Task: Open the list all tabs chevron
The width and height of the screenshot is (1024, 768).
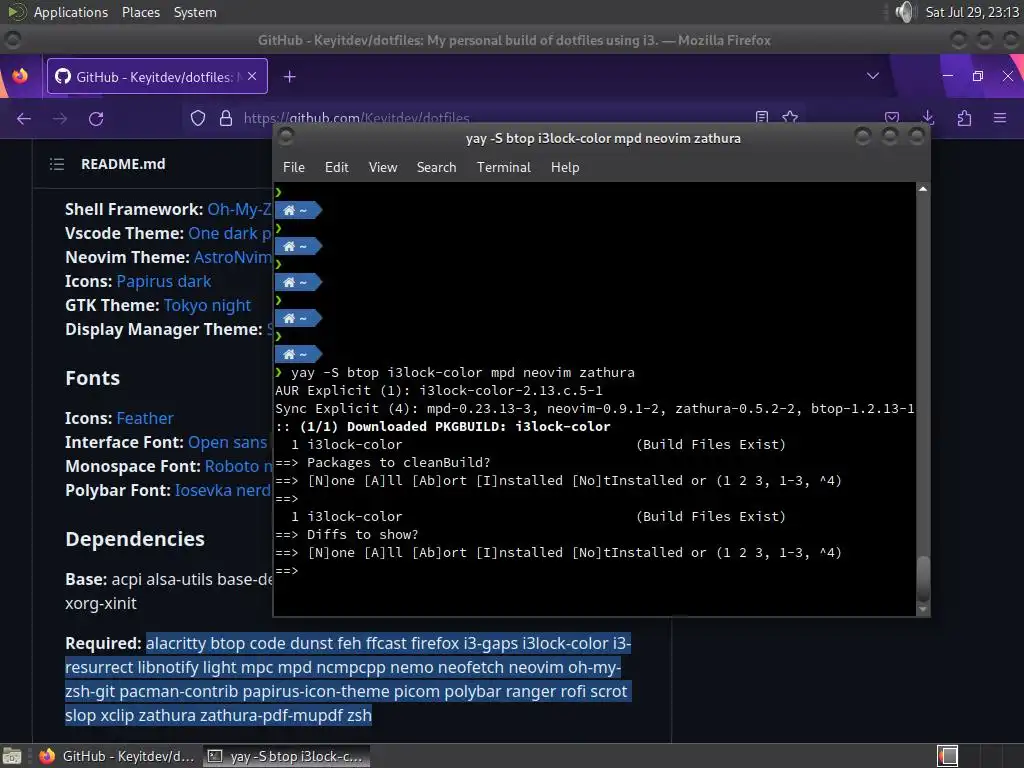Action: tap(872, 76)
